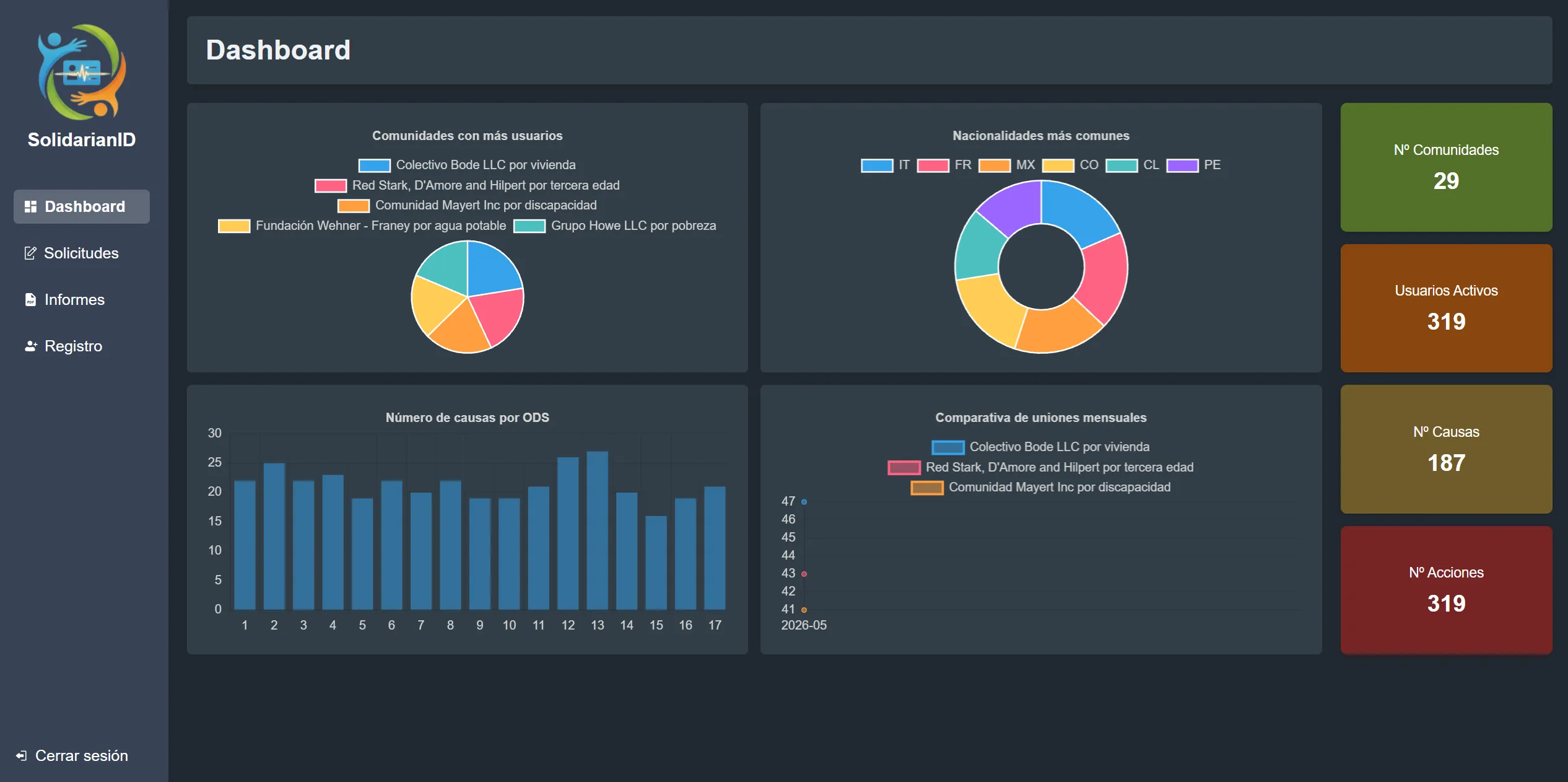The image size is (1568, 782).
Task: Toggle Fundación Wehner - Franey legend entry
Action: (362, 226)
